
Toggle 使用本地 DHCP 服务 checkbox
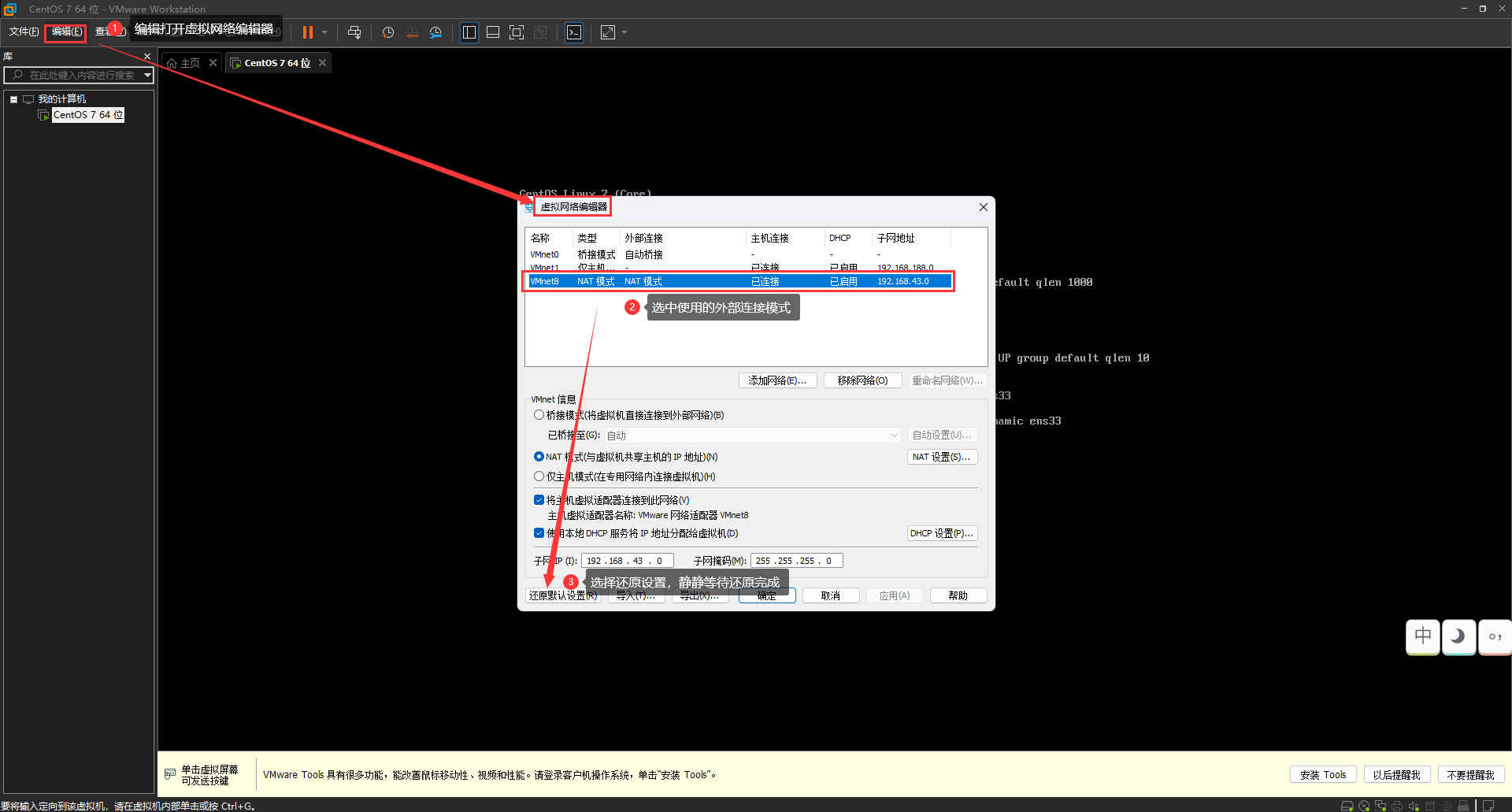pos(539,533)
